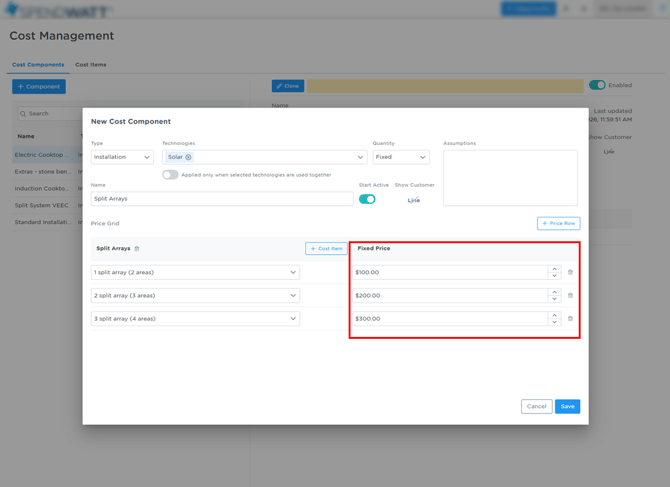Click the Cancel button
The width and height of the screenshot is (670, 487).
pyautogui.click(x=536, y=406)
